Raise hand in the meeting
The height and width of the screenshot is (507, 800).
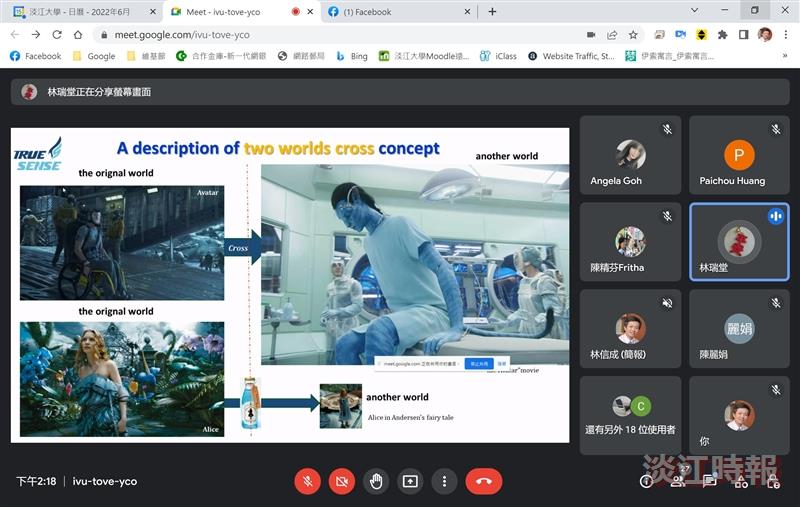(376, 481)
